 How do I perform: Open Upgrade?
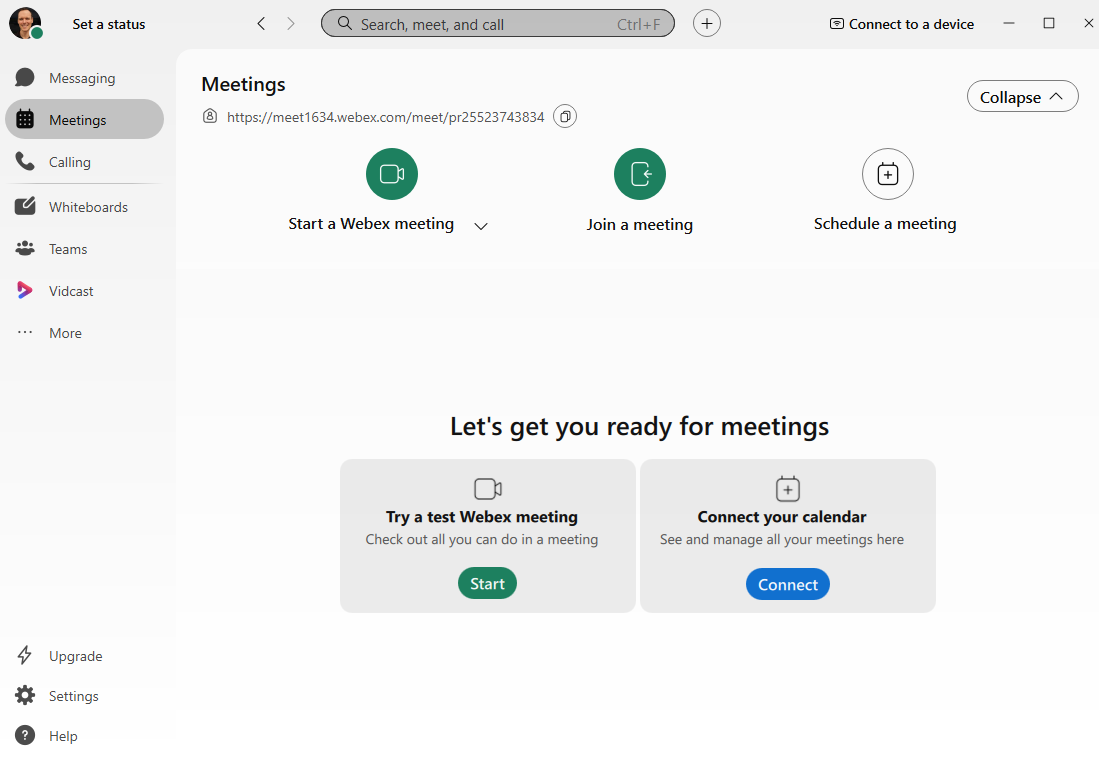pos(76,656)
